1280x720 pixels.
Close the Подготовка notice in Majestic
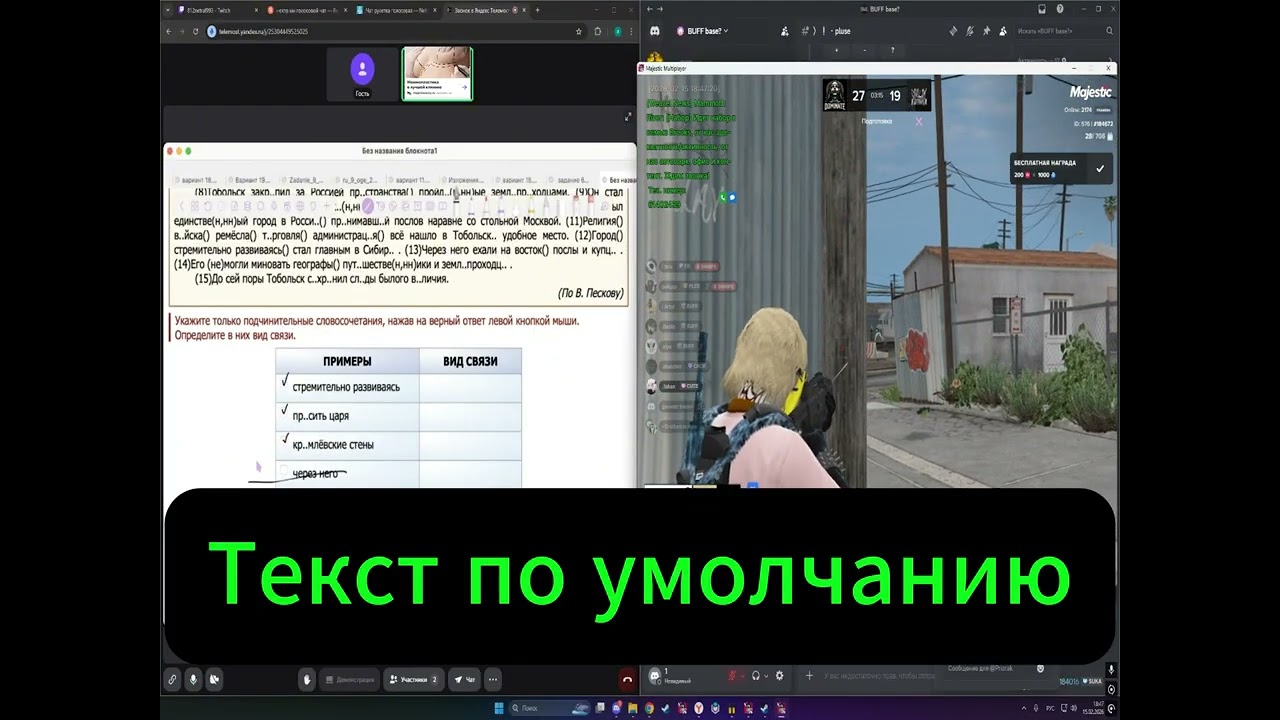pyautogui.click(x=919, y=121)
